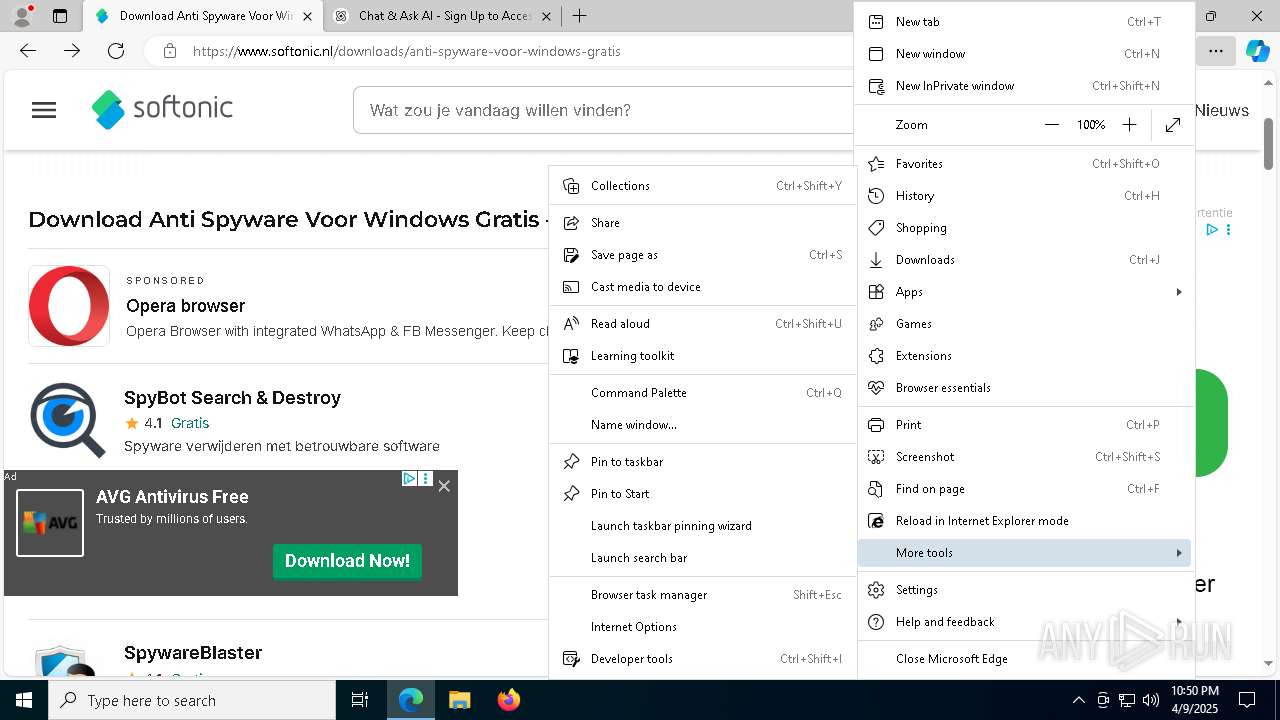Click the volume icon in system tray

(1151, 700)
